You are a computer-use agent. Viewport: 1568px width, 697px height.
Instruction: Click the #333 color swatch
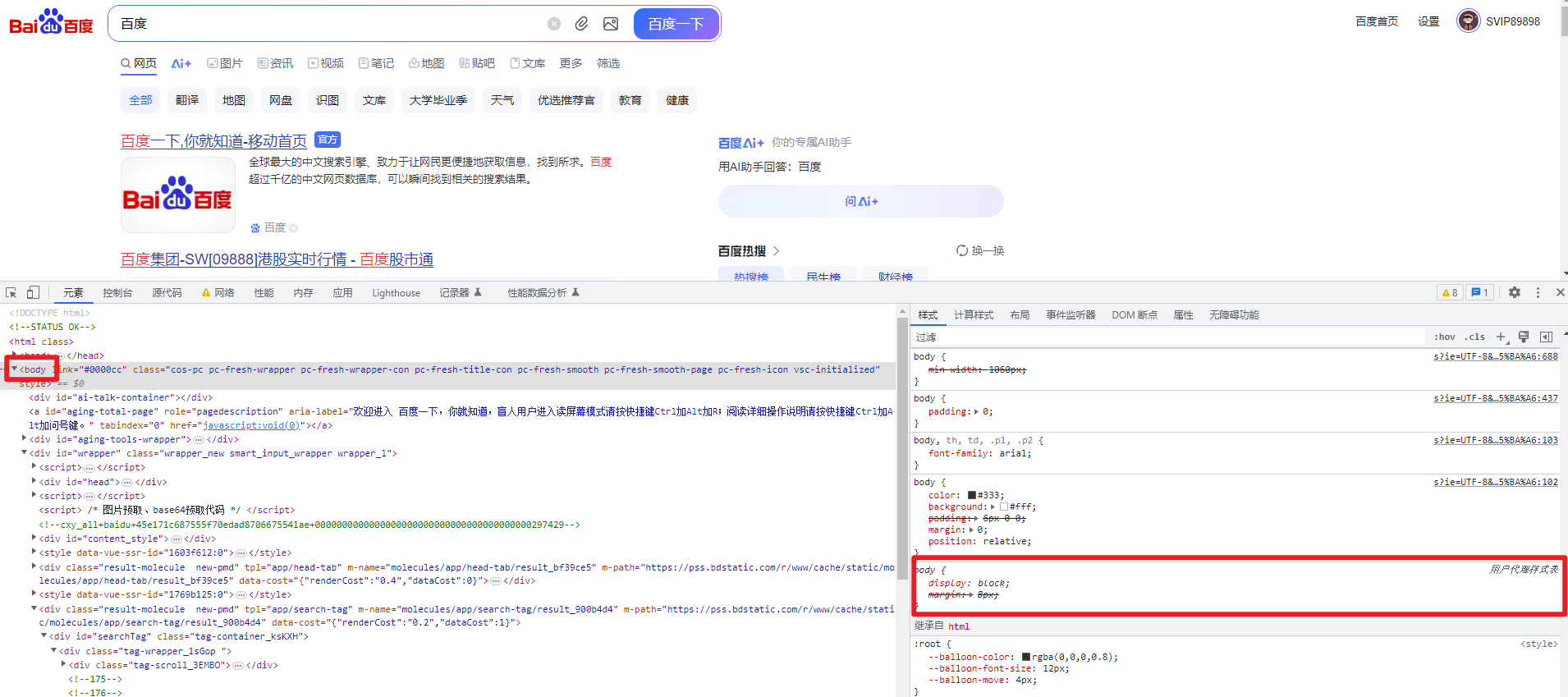click(x=972, y=495)
